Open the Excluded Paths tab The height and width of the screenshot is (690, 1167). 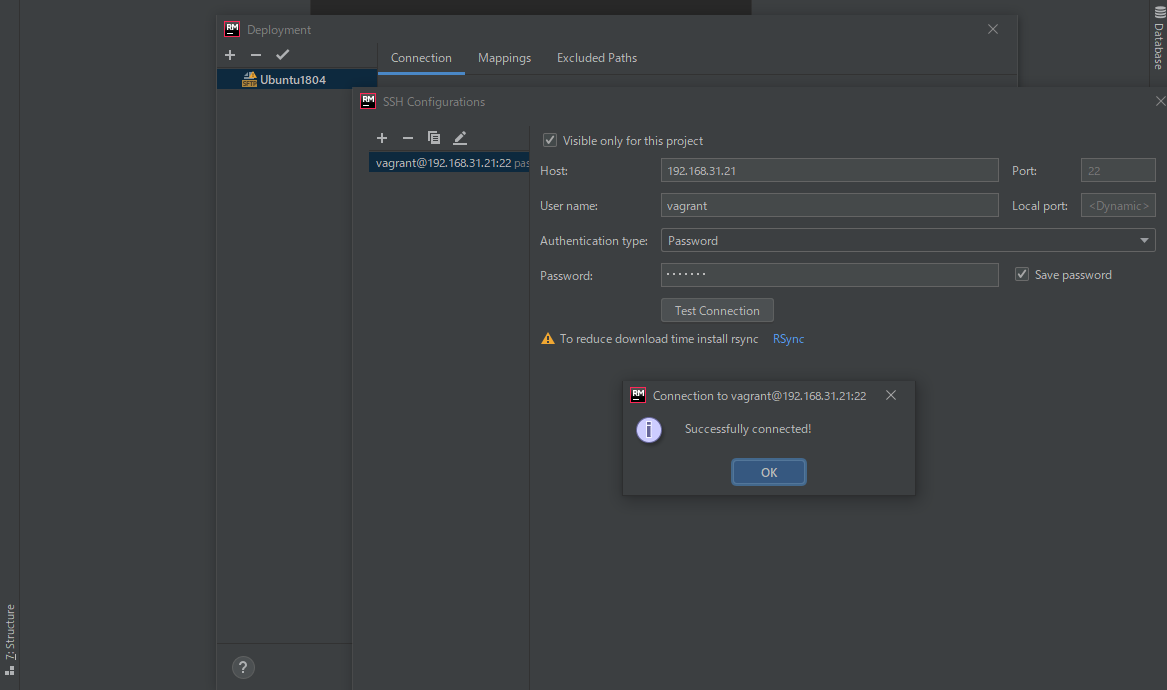tap(596, 58)
